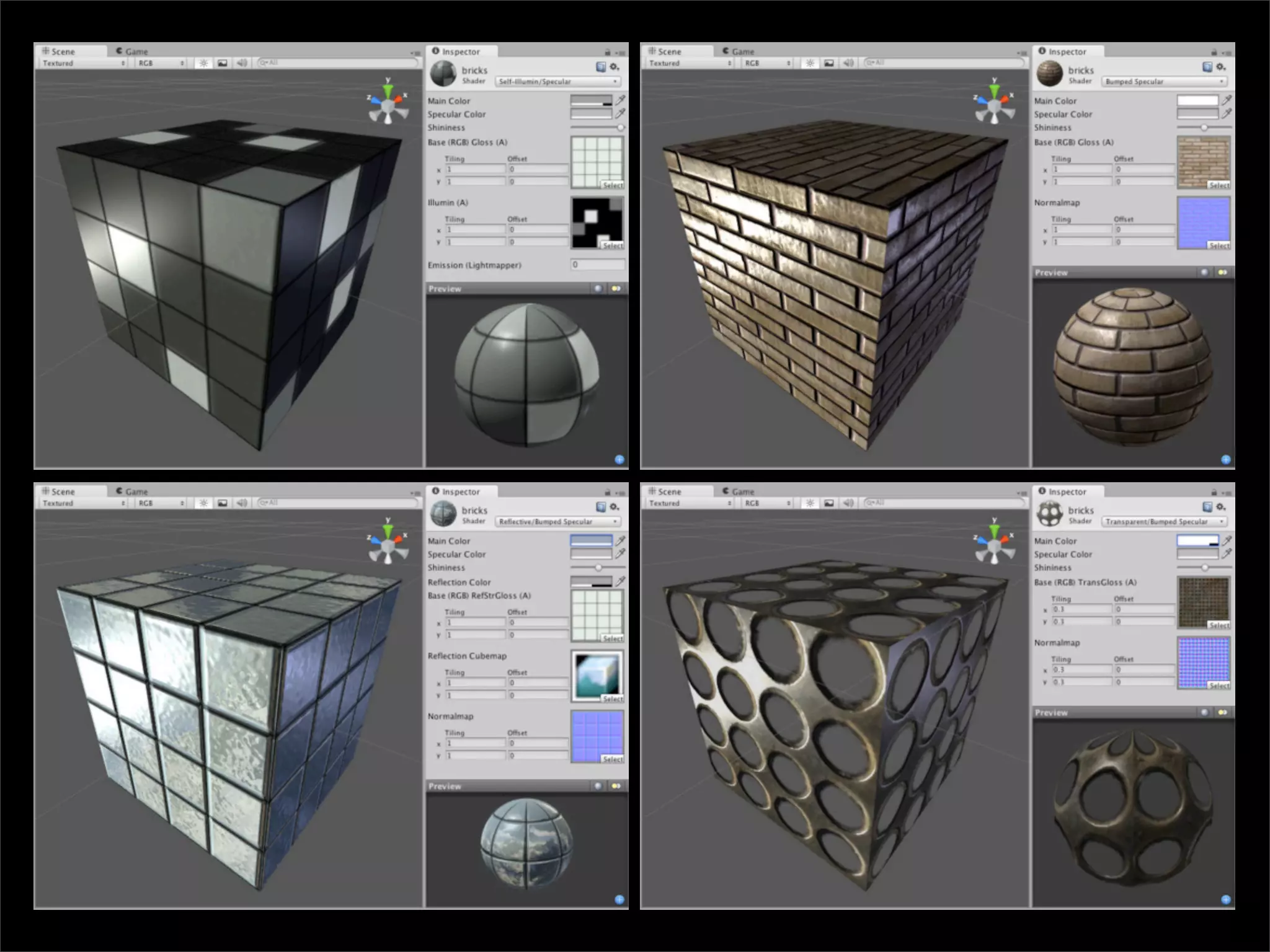Pick Reflection Color with eyedropper in Reflective/Bumped Specular inspector
This screenshot has width=1270, height=952.
620,581
